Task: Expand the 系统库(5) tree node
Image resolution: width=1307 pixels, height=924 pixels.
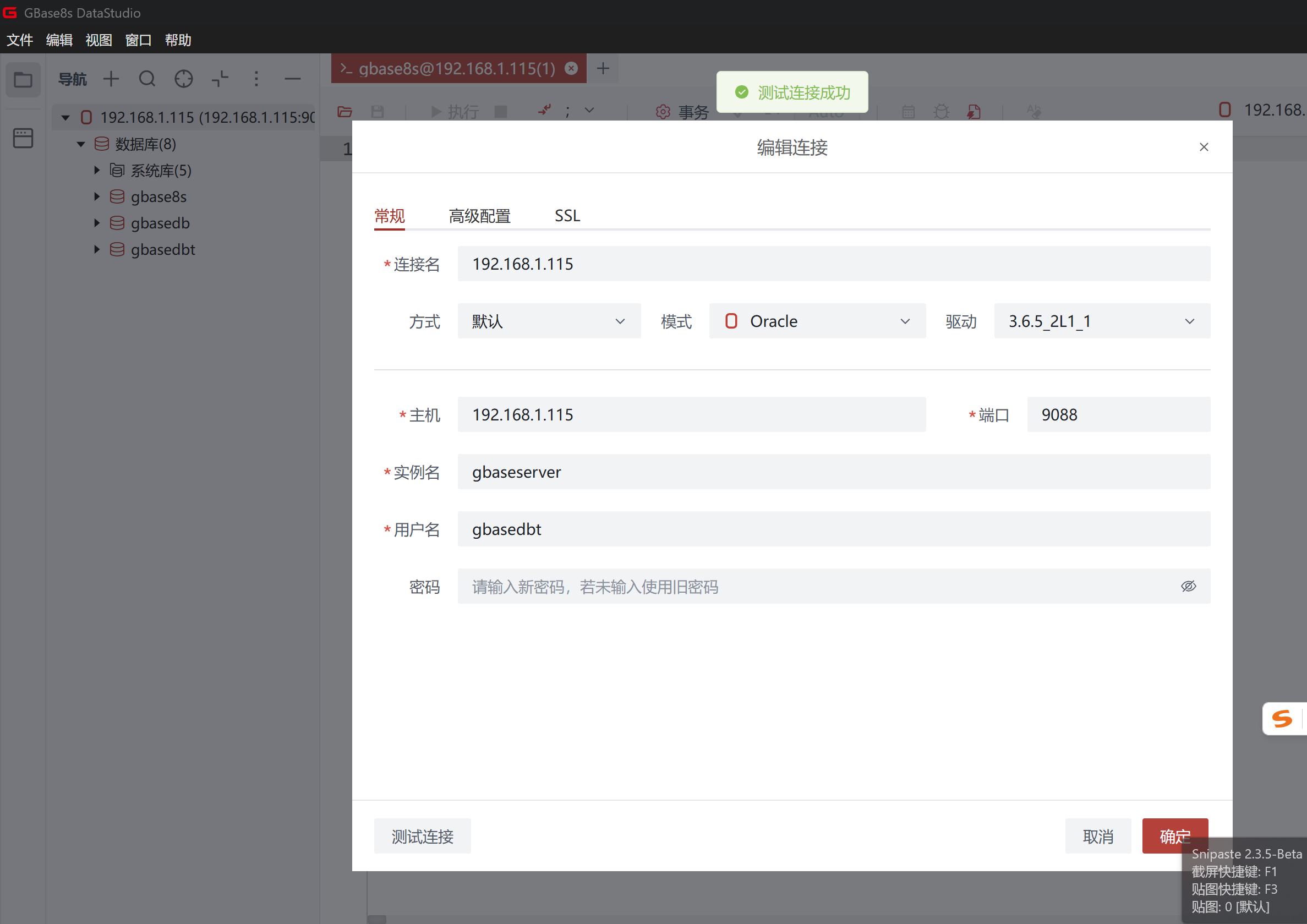Action: click(97, 170)
